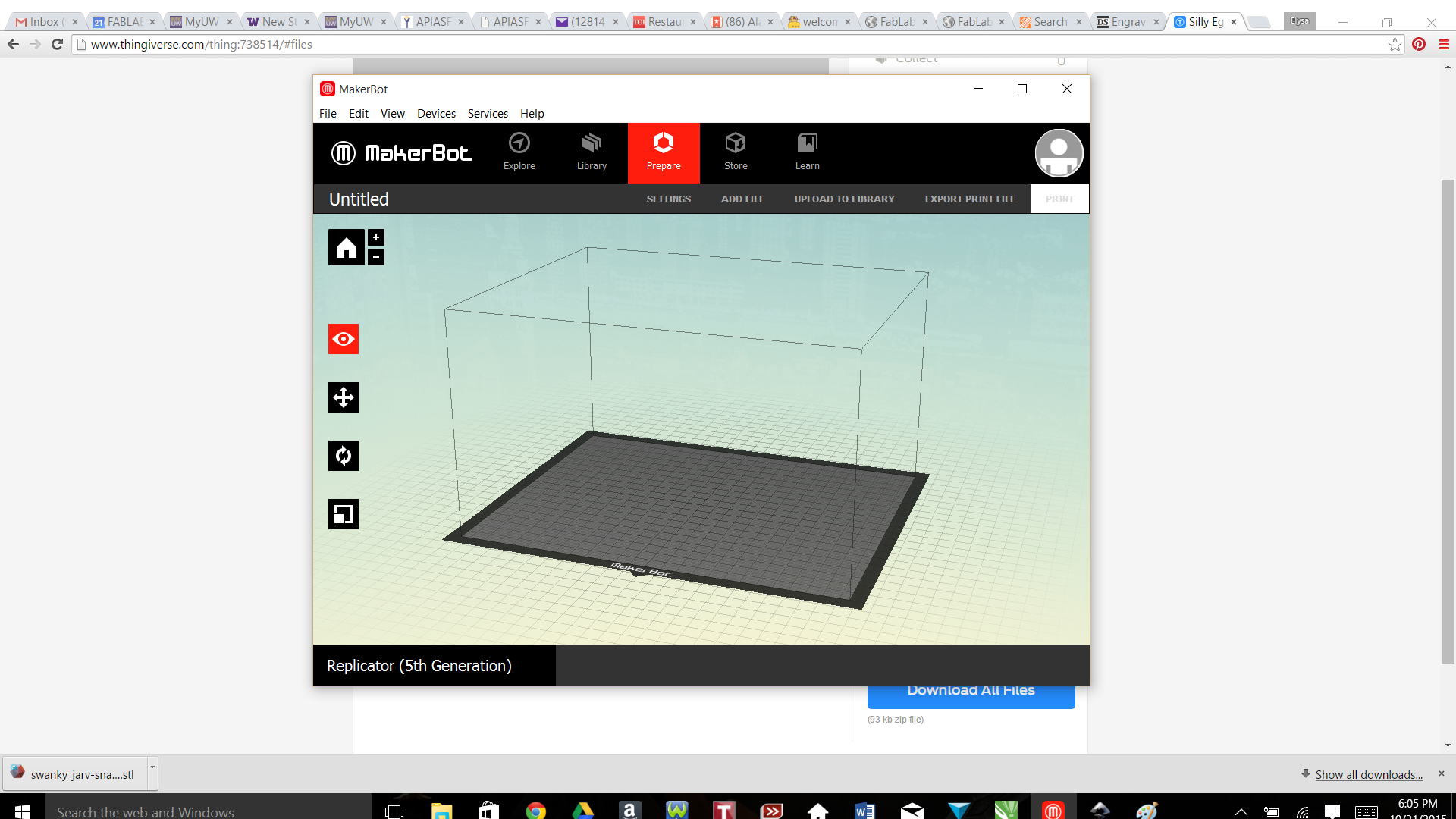Open the Devices menu
The height and width of the screenshot is (819, 1456).
(x=436, y=113)
